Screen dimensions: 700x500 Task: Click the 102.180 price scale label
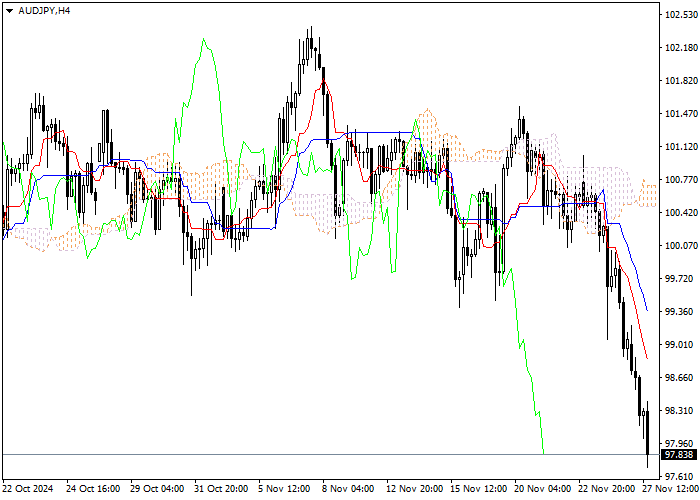[x=681, y=48]
